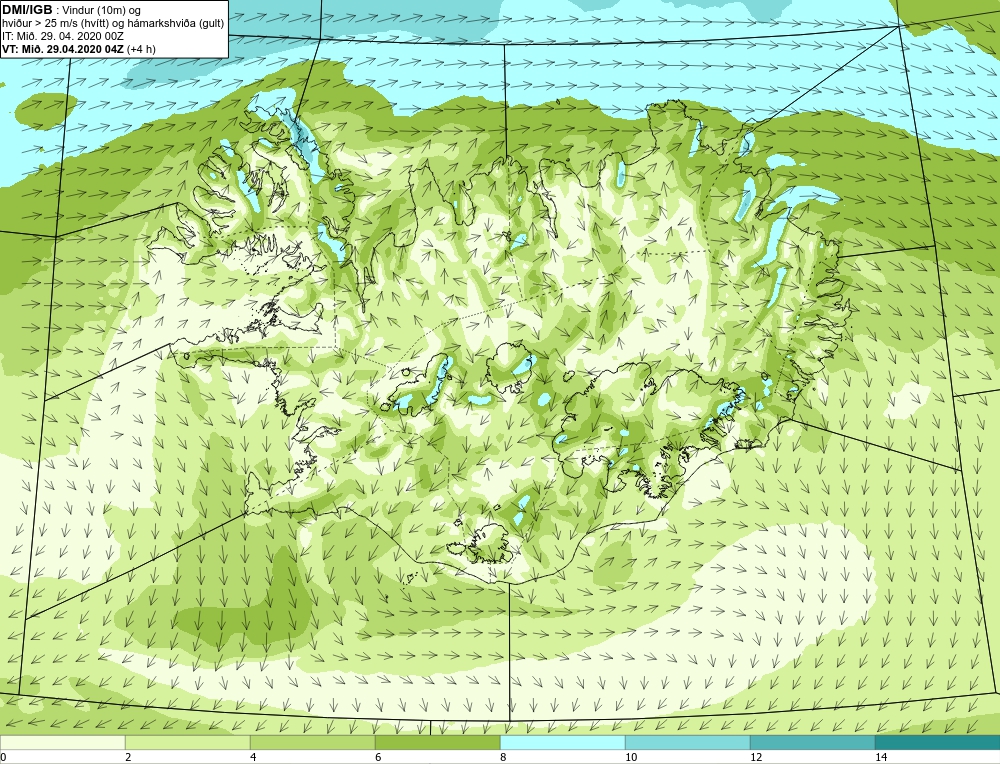Click the 2–4 m/s light green legend swatch
Screen dimensions: 1000x764
pyautogui.click(x=188, y=743)
